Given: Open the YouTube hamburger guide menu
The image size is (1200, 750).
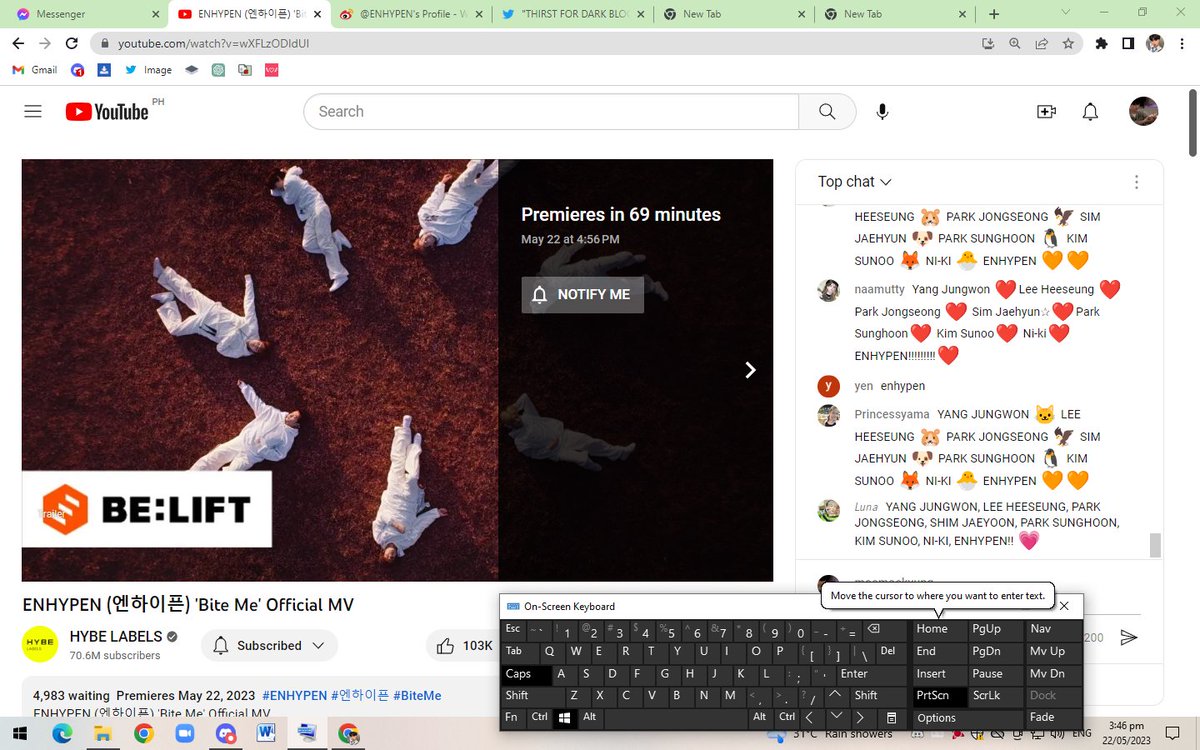Looking at the screenshot, I should pos(33,112).
